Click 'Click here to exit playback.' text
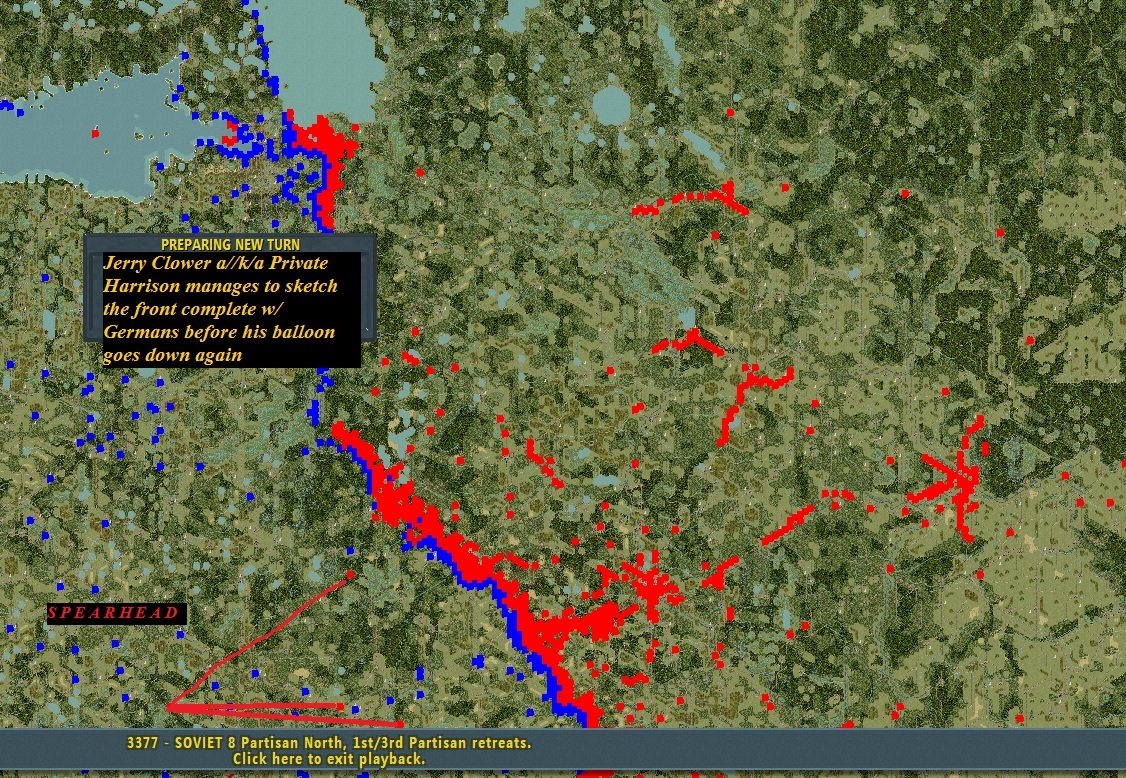 329,759
